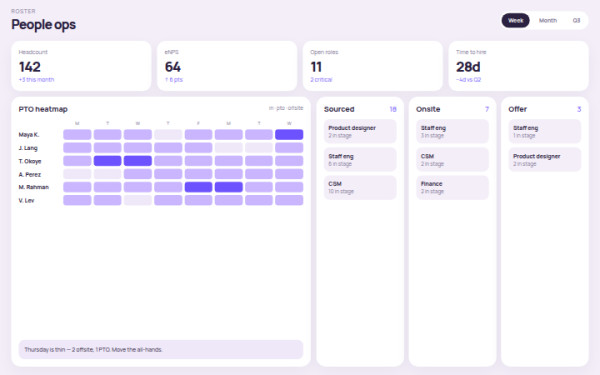Click the '6 pts' change text
Screen dimensions: 600x375
tap(174, 80)
